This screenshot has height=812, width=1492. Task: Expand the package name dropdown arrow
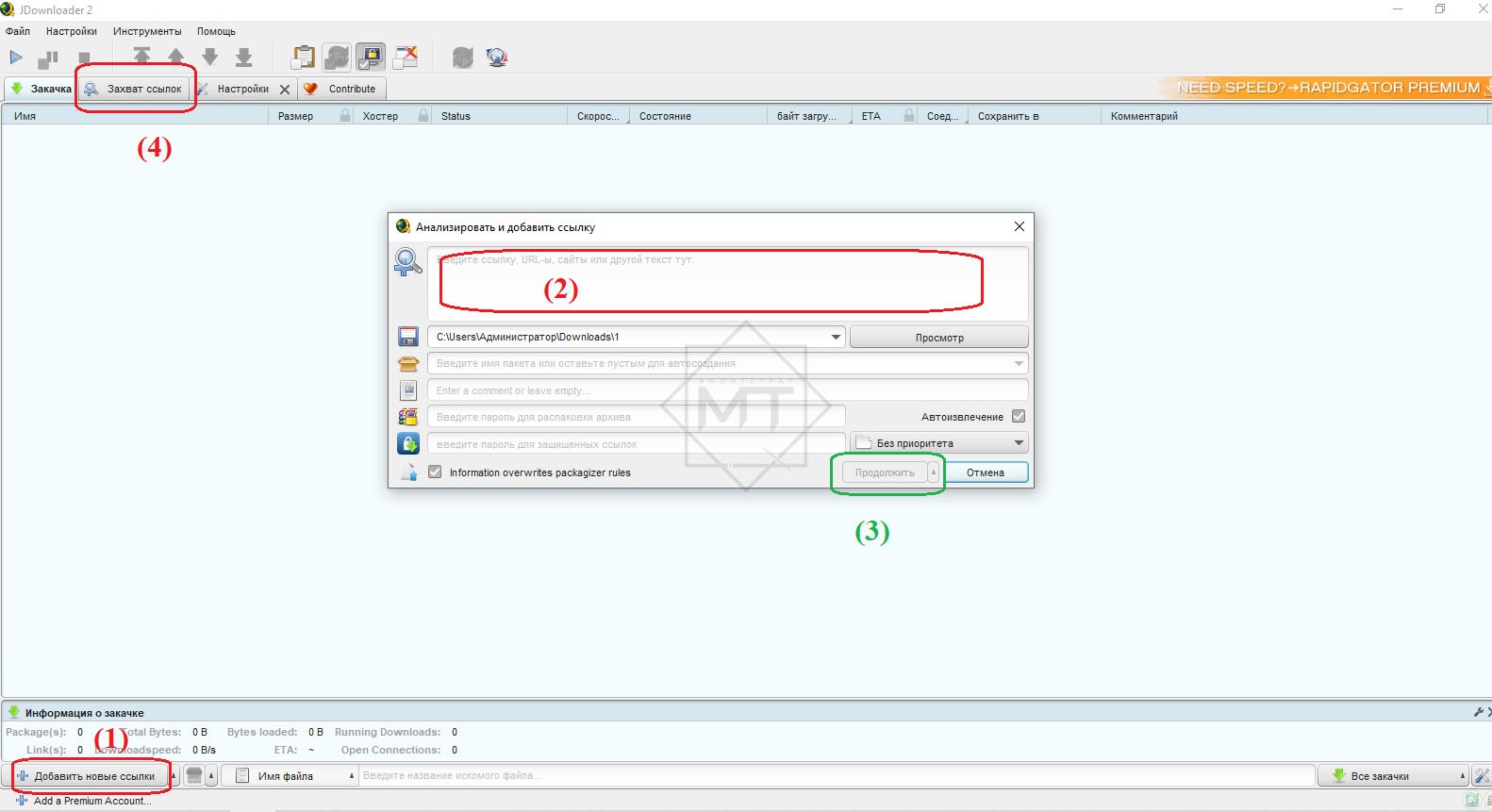pyautogui.click(x=1019, y=363)
